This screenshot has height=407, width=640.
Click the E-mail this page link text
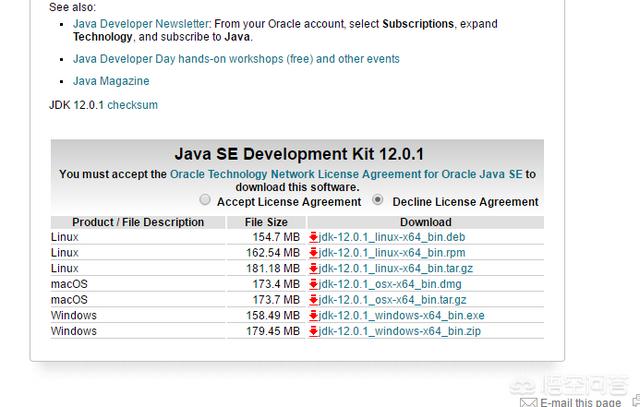580,403
